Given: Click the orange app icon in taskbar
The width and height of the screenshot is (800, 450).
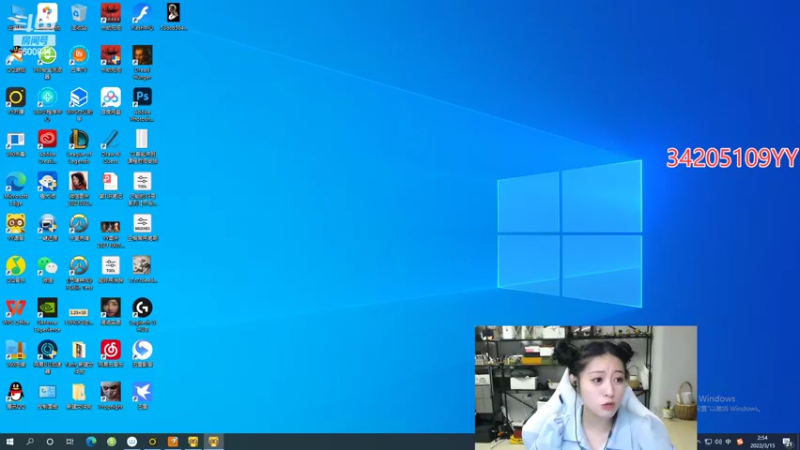Looking at the screenshot, I should (173, 441).
